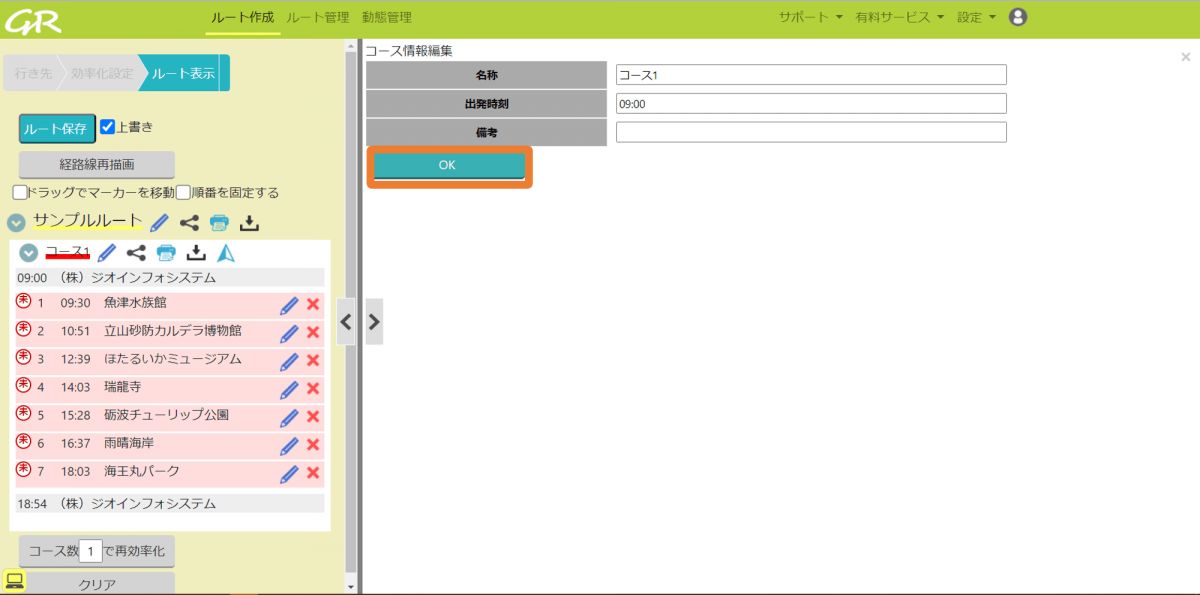
Task: Edit 魚津水族館 stop with pencil icon
Action: pos(290,305)
